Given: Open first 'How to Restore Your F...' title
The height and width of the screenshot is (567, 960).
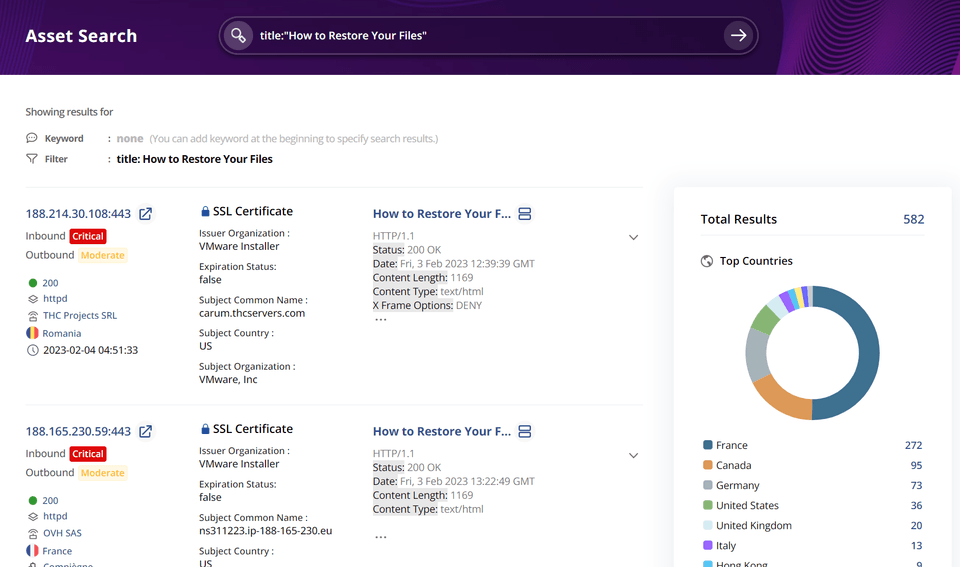Looking at the screenshot, I should pos(441,214).
